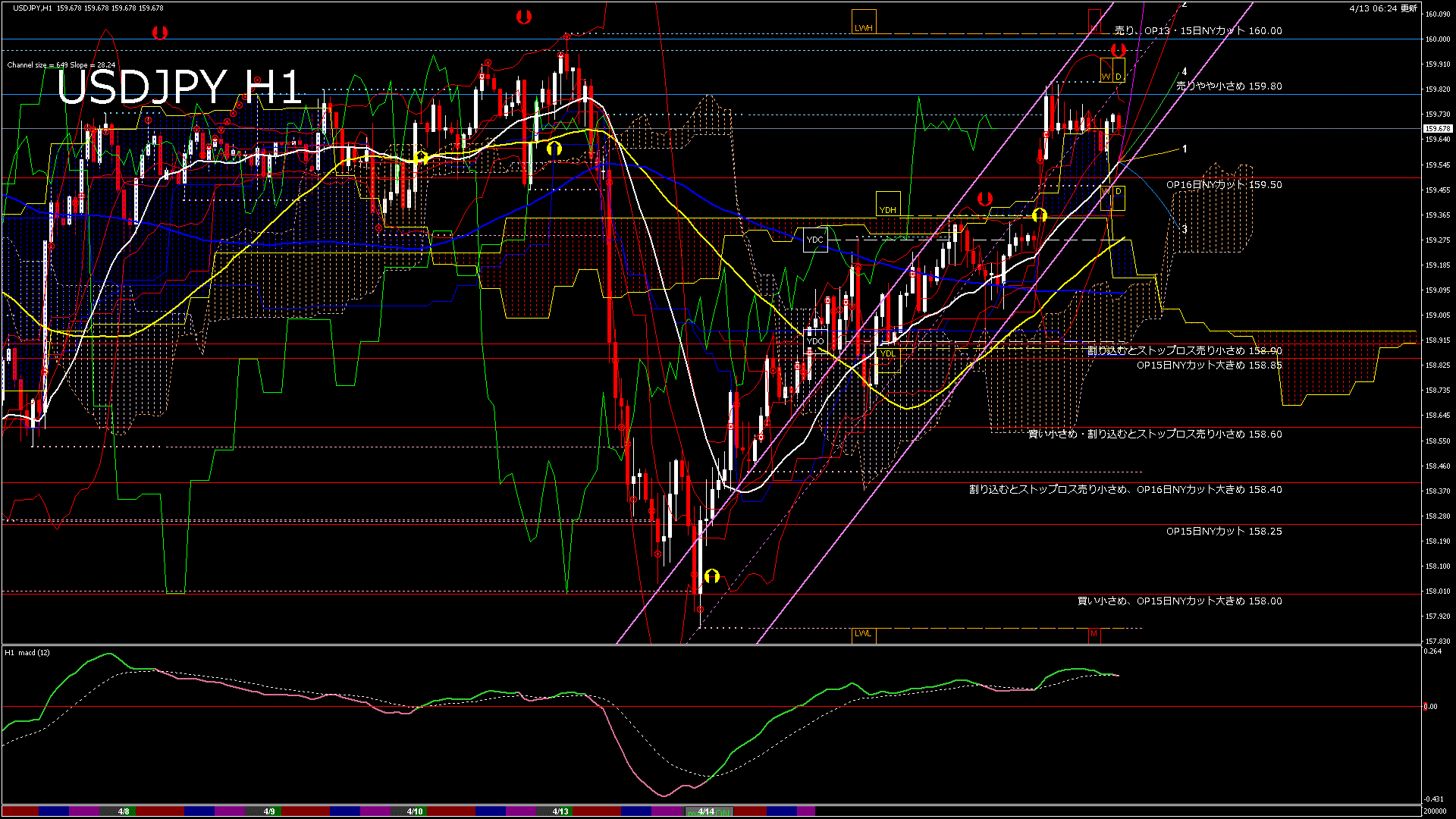Click the 4/10 date marker on timeline
Viewport: 1456px width, 819px height.
[415, 811]
